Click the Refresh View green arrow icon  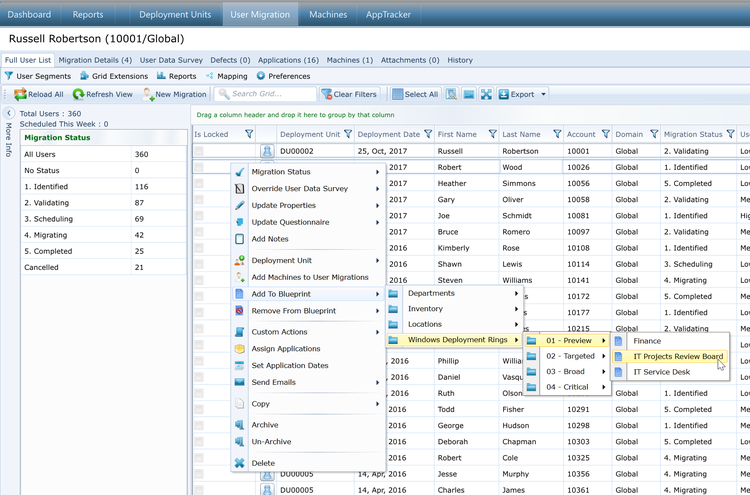click(78, 94)
